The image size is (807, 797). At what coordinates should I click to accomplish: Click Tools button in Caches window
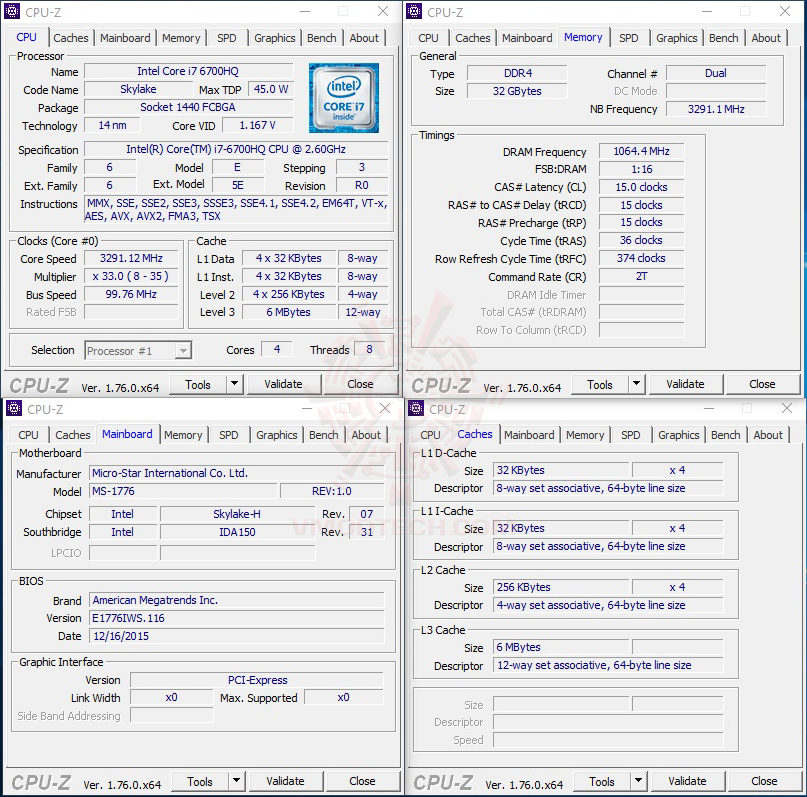tap(602, 782)
